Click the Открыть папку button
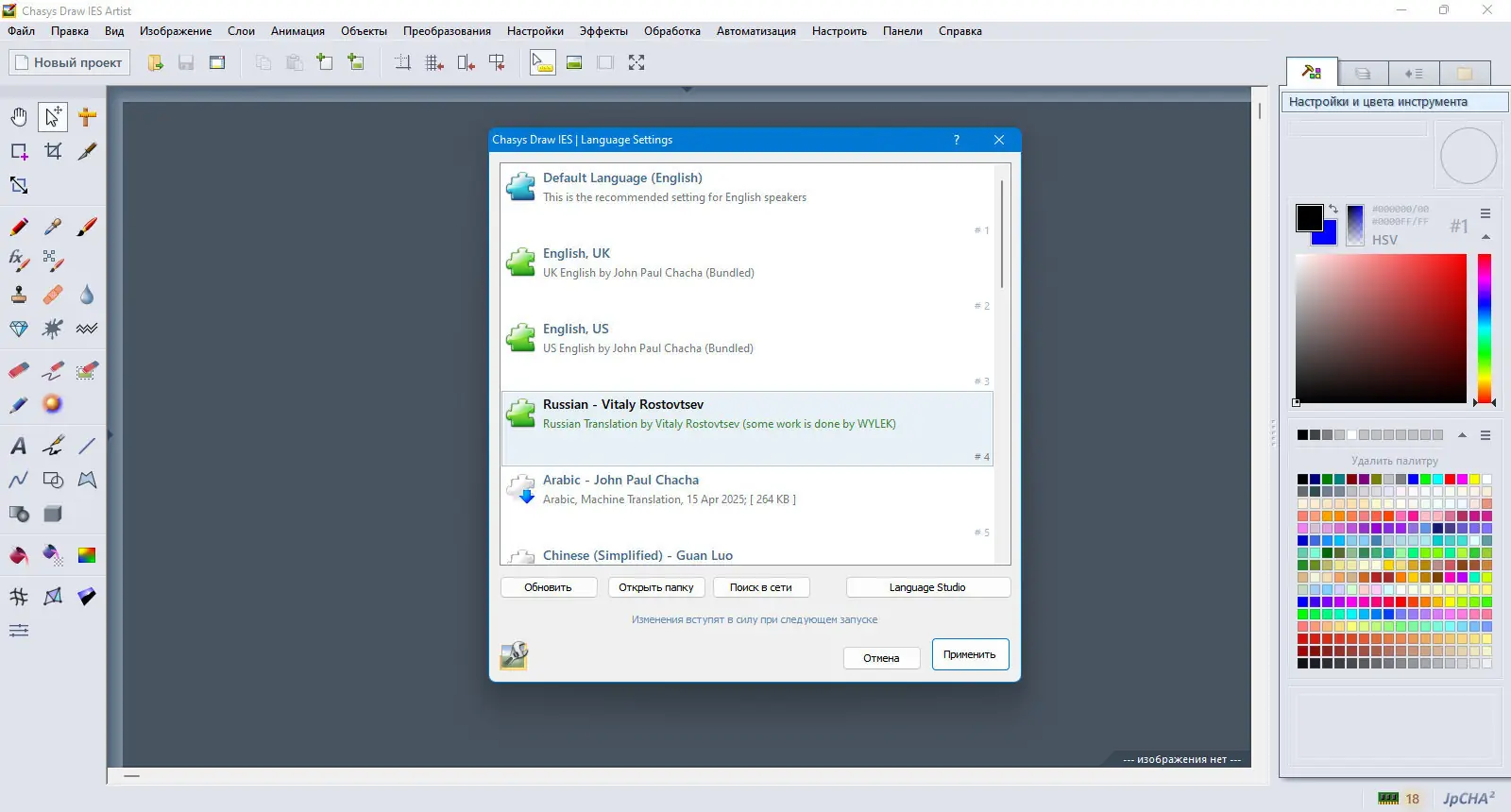Viewport: 1511px width, 812px height. [x=656, y=587]
